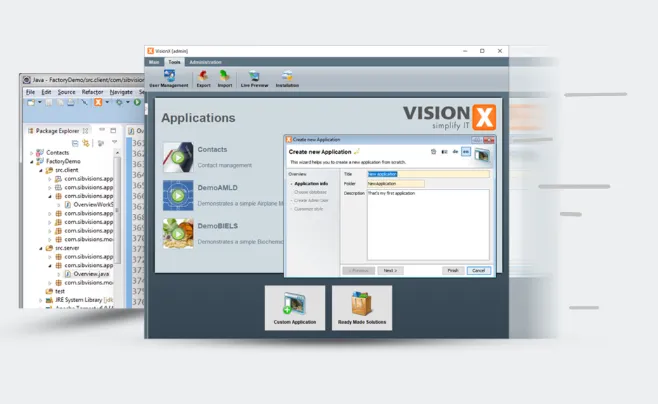The image size is (658, 404).
Task: Expand the Overview.java tree node
Action: pos(59,274)
